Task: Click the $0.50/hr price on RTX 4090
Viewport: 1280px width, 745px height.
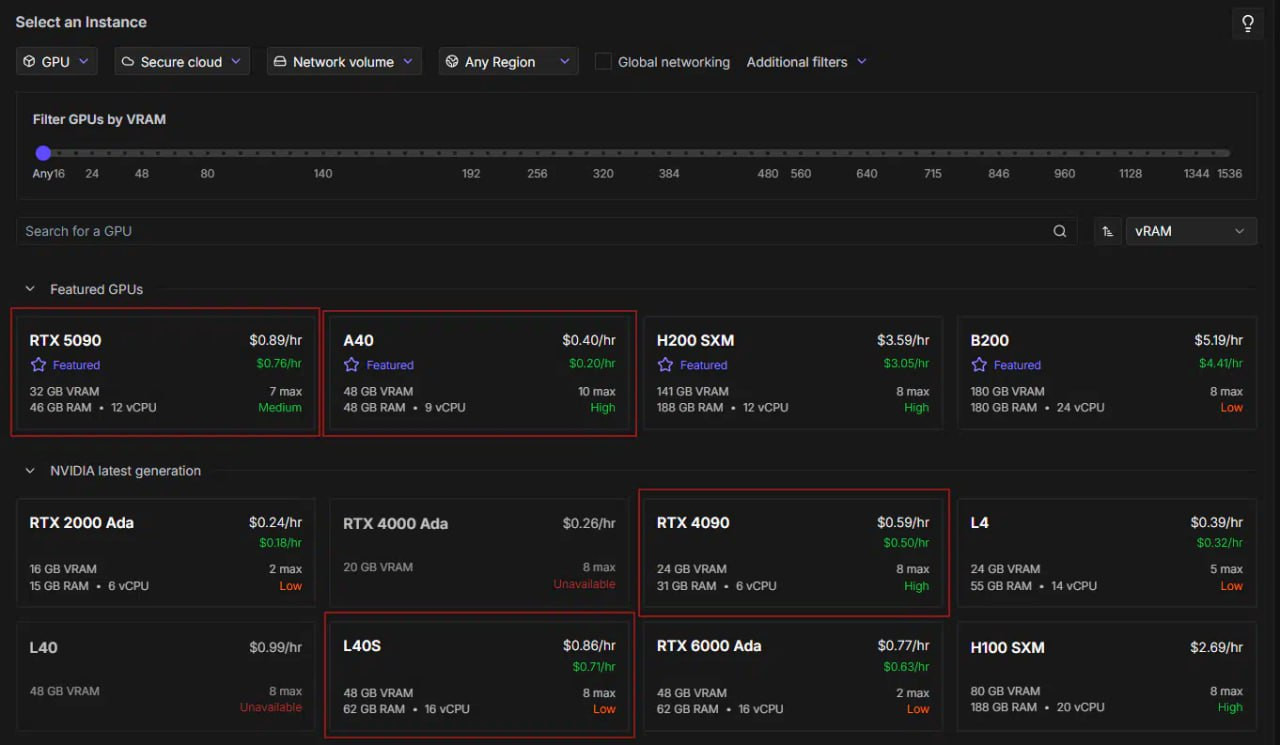Action: click(906, 543)
